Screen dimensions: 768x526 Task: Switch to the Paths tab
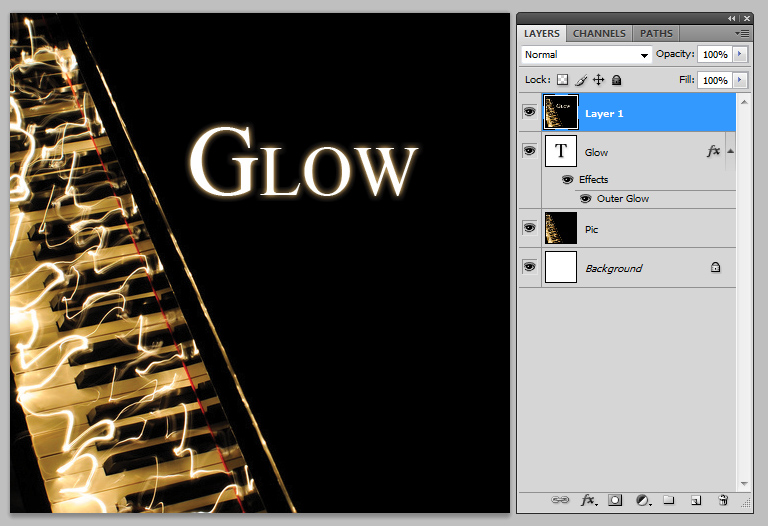point(656,33)
